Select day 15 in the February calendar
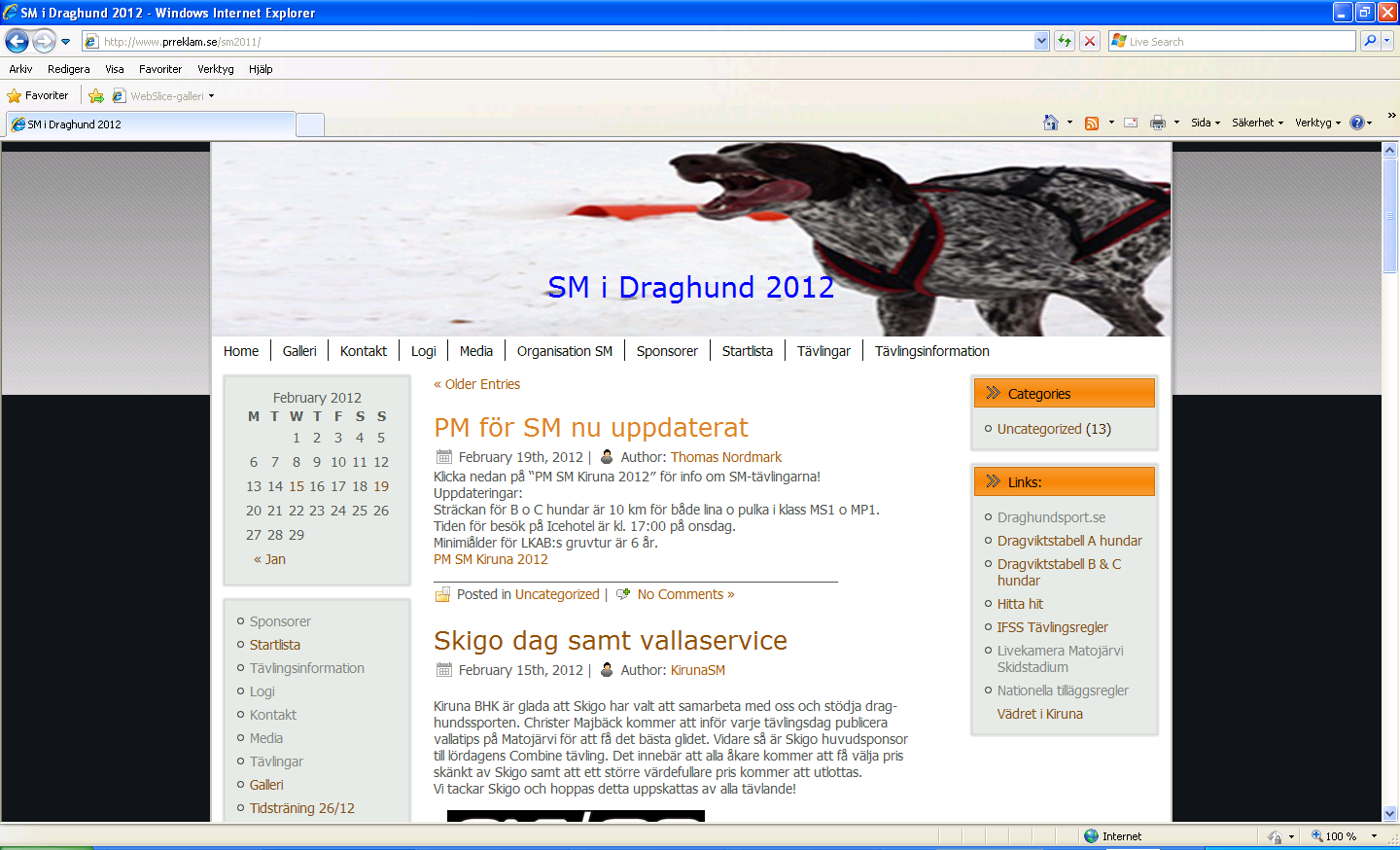This screenshot has width=1400, height=850. pos(297,486)
